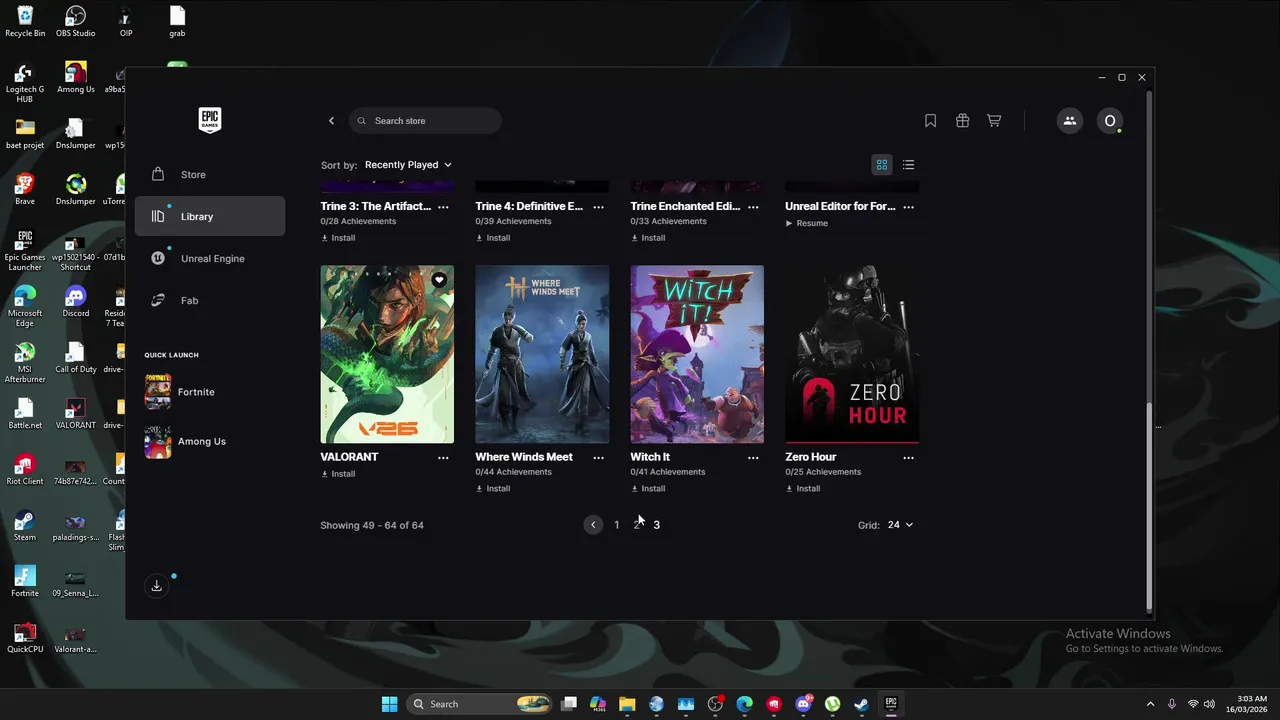Viewport: 1280px width, 720px height.
Task: Install Where Winds Meet
Action: click(x=493, y=489)
